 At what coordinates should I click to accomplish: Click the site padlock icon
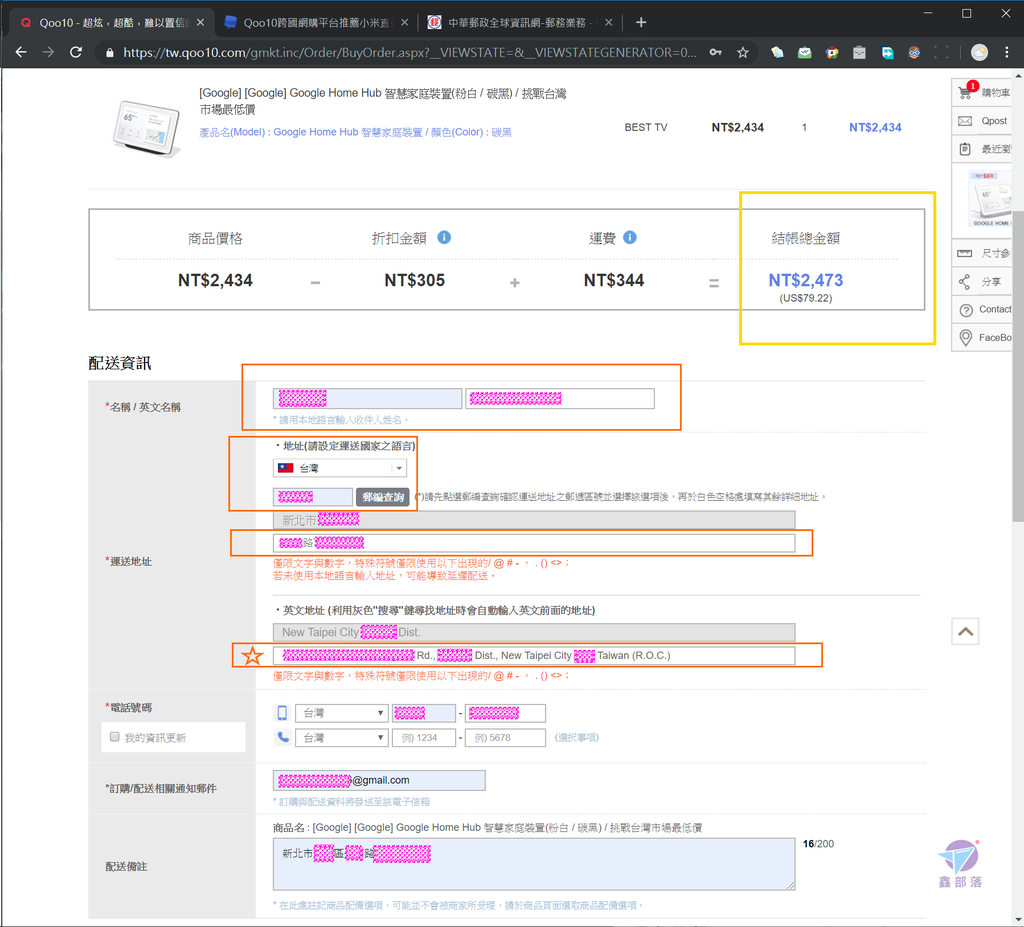[x=109, y=52]
